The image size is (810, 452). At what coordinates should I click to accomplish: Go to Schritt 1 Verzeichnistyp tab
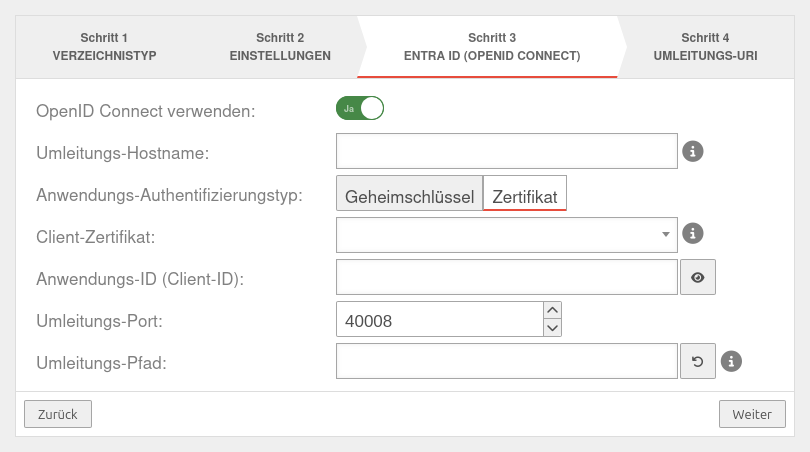[104, 47]
